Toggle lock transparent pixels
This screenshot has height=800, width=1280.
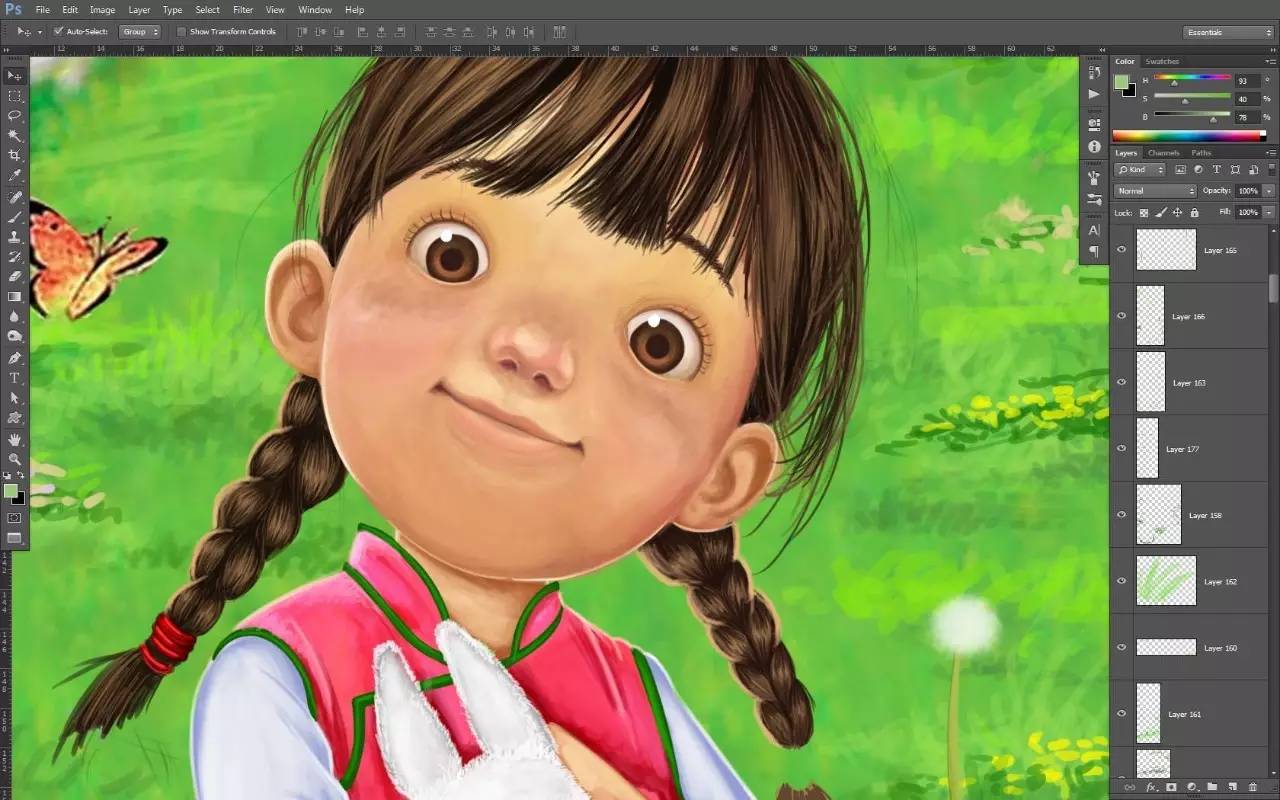(1144, 212)
